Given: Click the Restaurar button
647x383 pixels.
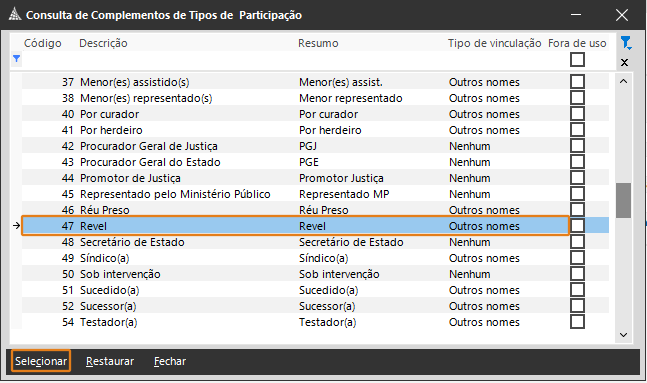Looking at the screenshot, I should click(x=110, y=361).
